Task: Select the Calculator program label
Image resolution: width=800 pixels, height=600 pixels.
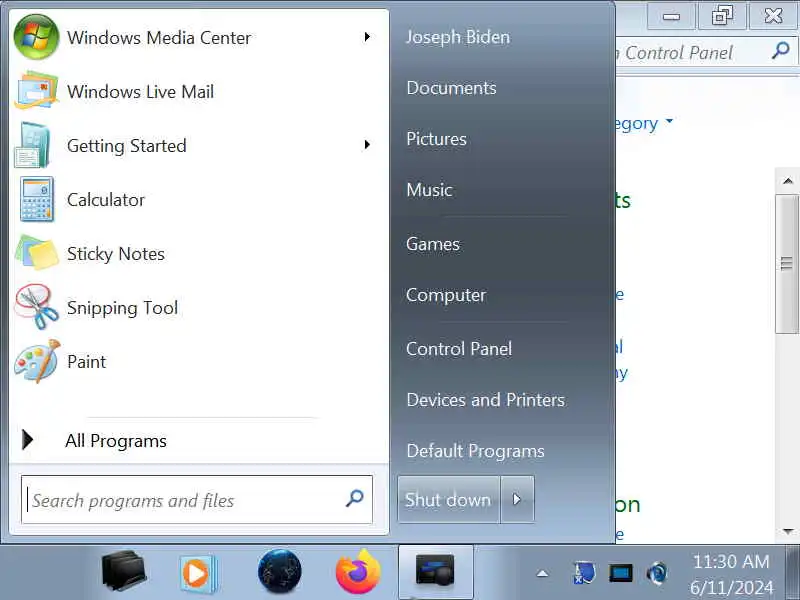Action: (106, 199)
